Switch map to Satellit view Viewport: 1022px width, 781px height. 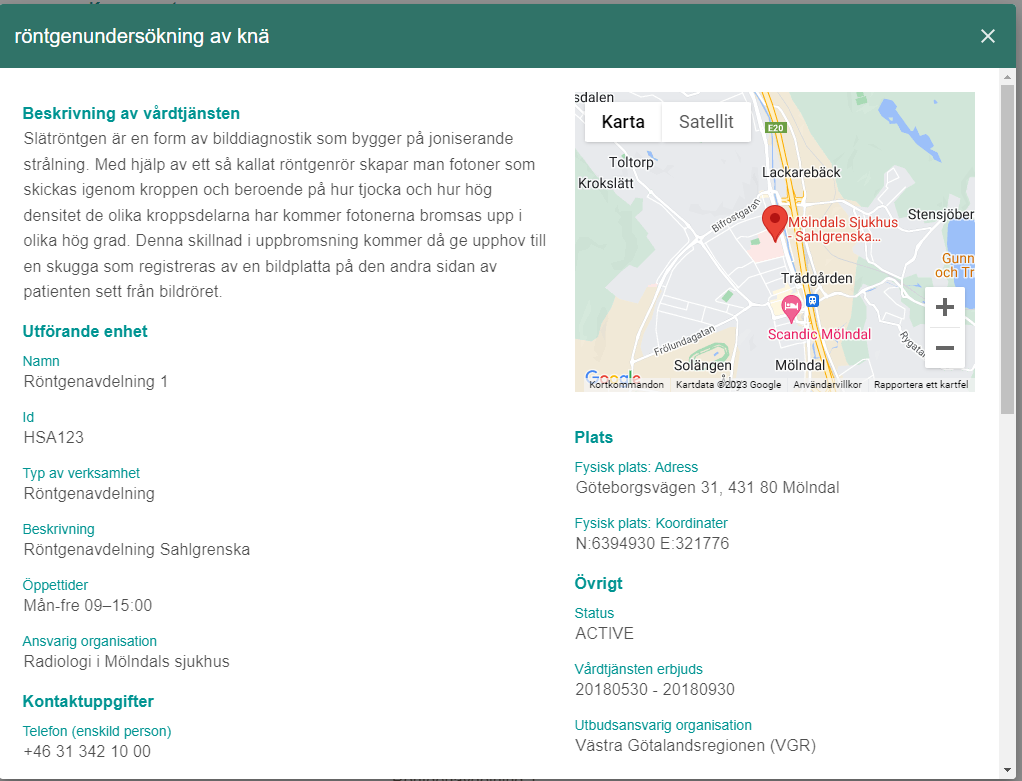pyautogui.click(x=706, y=122)
